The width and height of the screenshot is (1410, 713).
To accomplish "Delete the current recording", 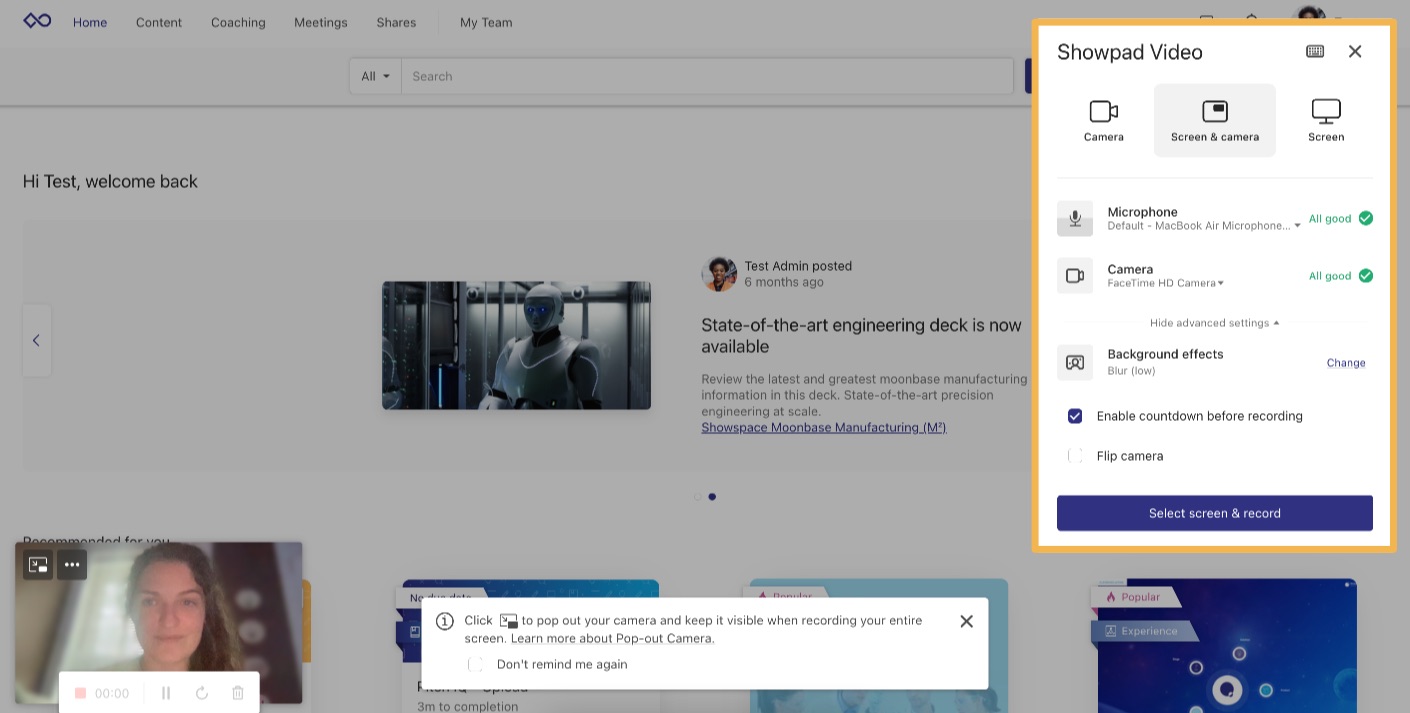I will click(237, 692).
